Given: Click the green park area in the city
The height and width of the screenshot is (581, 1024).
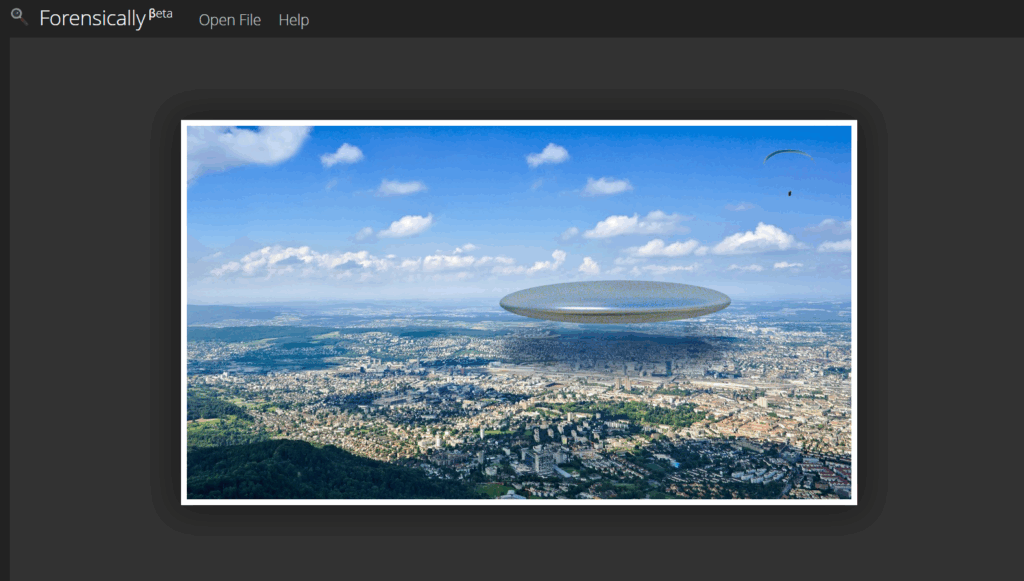Looking at the screenshot, I should 640,412.
